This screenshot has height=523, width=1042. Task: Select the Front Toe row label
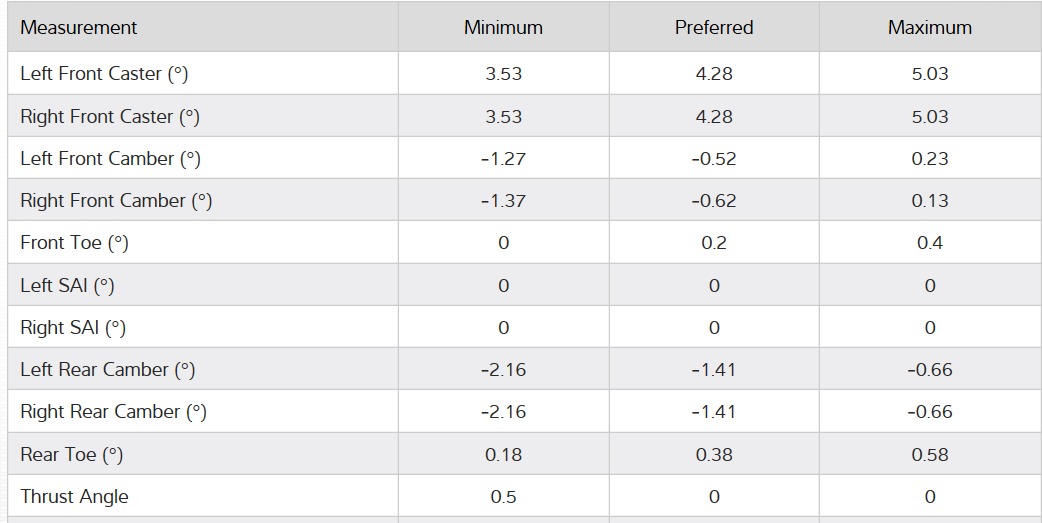pyautogui.click(x=74, y=243)
